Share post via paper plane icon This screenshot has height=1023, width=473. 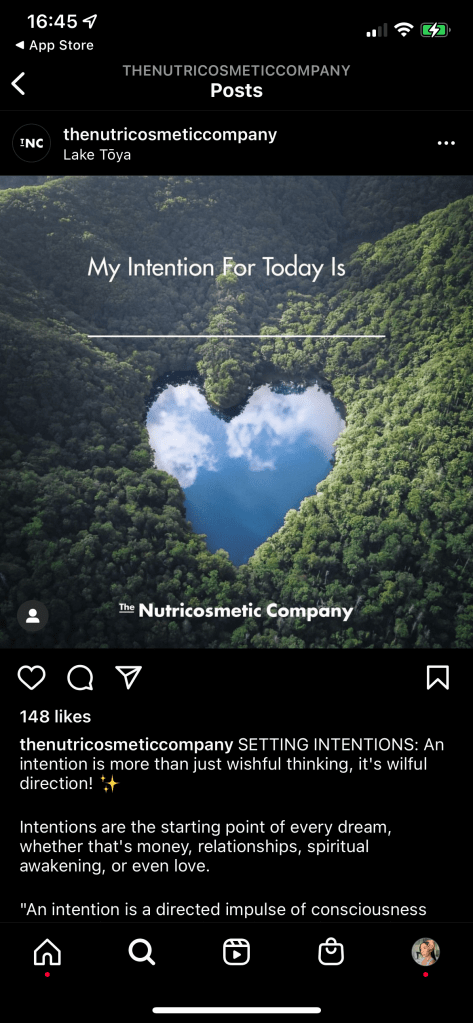(129, 677)
